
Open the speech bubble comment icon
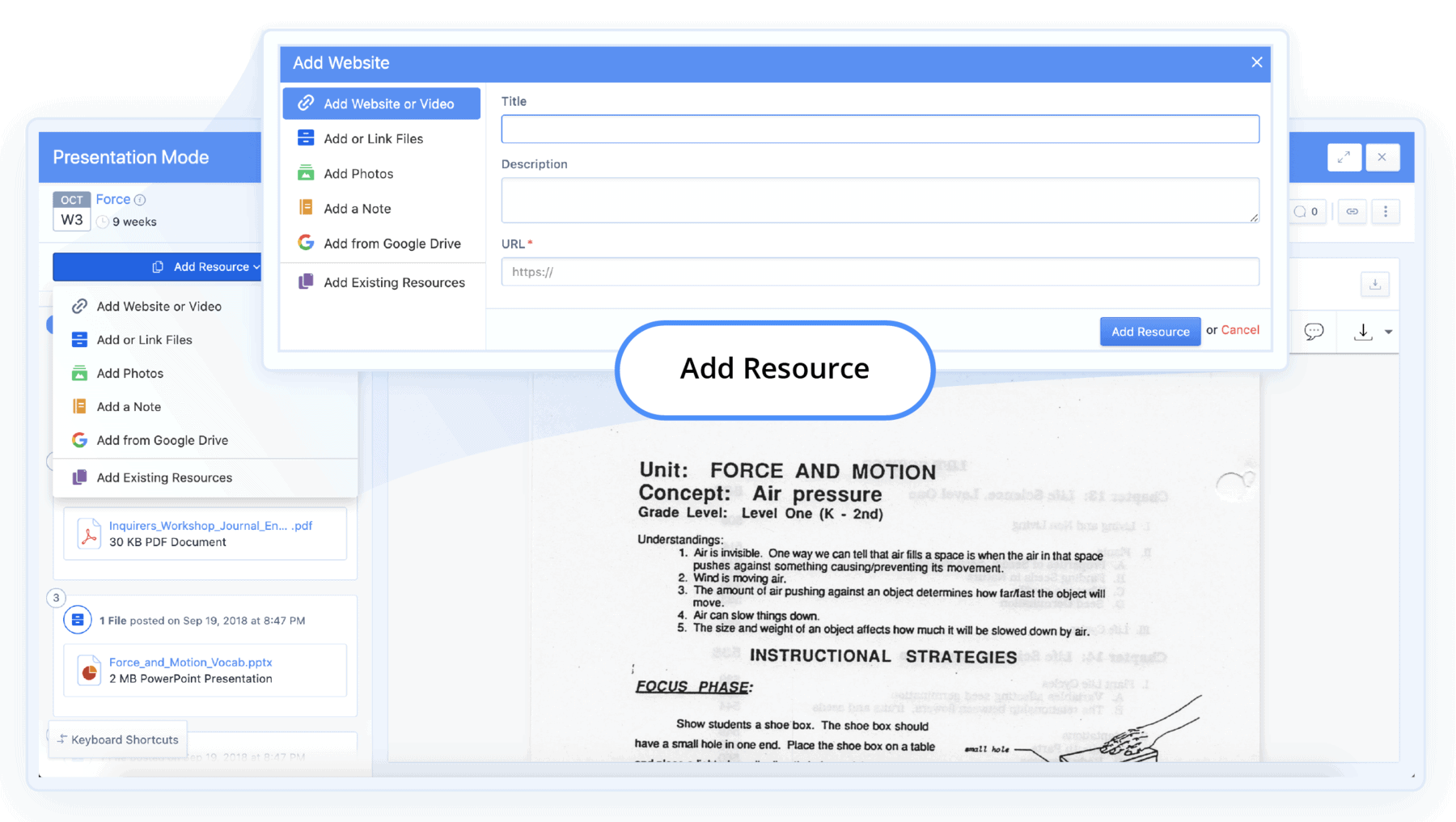click(1314, 331)
